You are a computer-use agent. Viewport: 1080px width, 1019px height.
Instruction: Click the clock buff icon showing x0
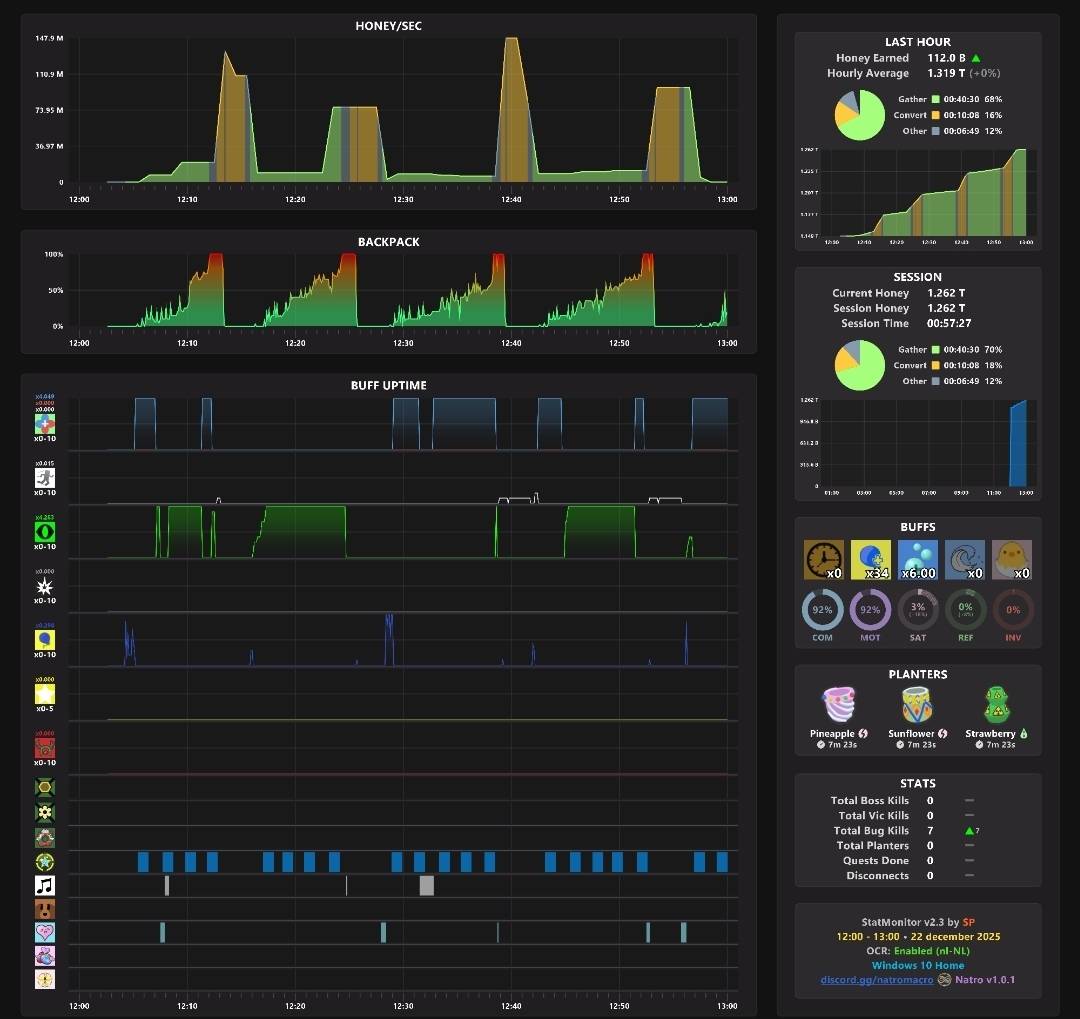[824, 559]
